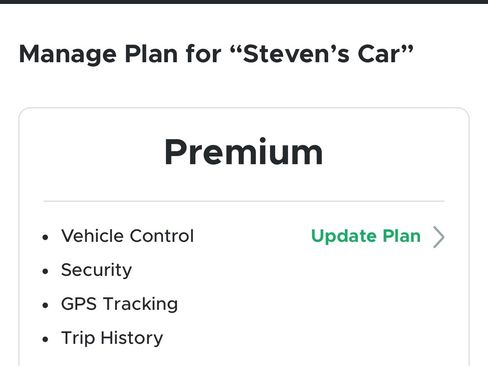Viewport: 488px width, 366px height.
Task: Click the word "Plan" in green Update Plan
Action: [x=402, y=236]
